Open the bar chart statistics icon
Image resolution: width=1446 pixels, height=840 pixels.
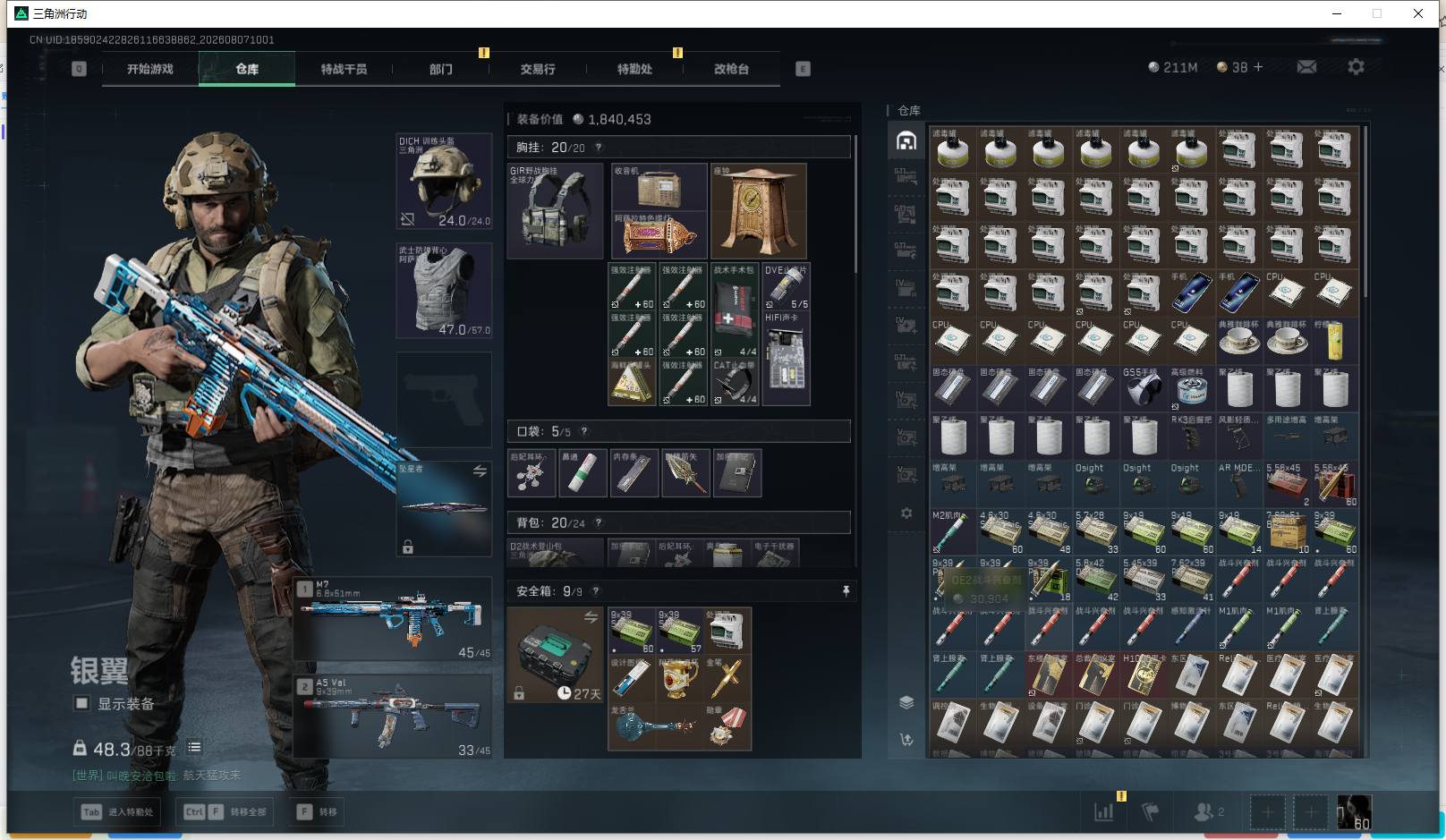1104,812
